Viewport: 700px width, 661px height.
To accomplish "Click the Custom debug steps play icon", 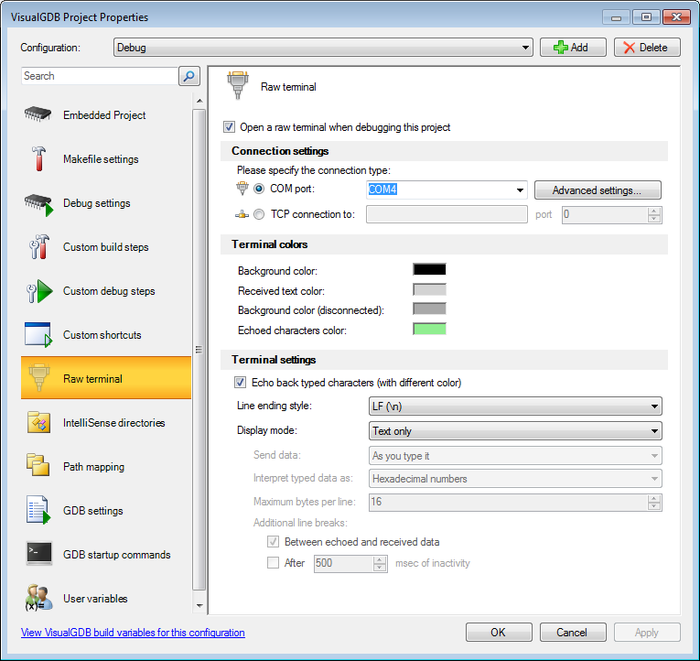I will click(x=39, y=291).
